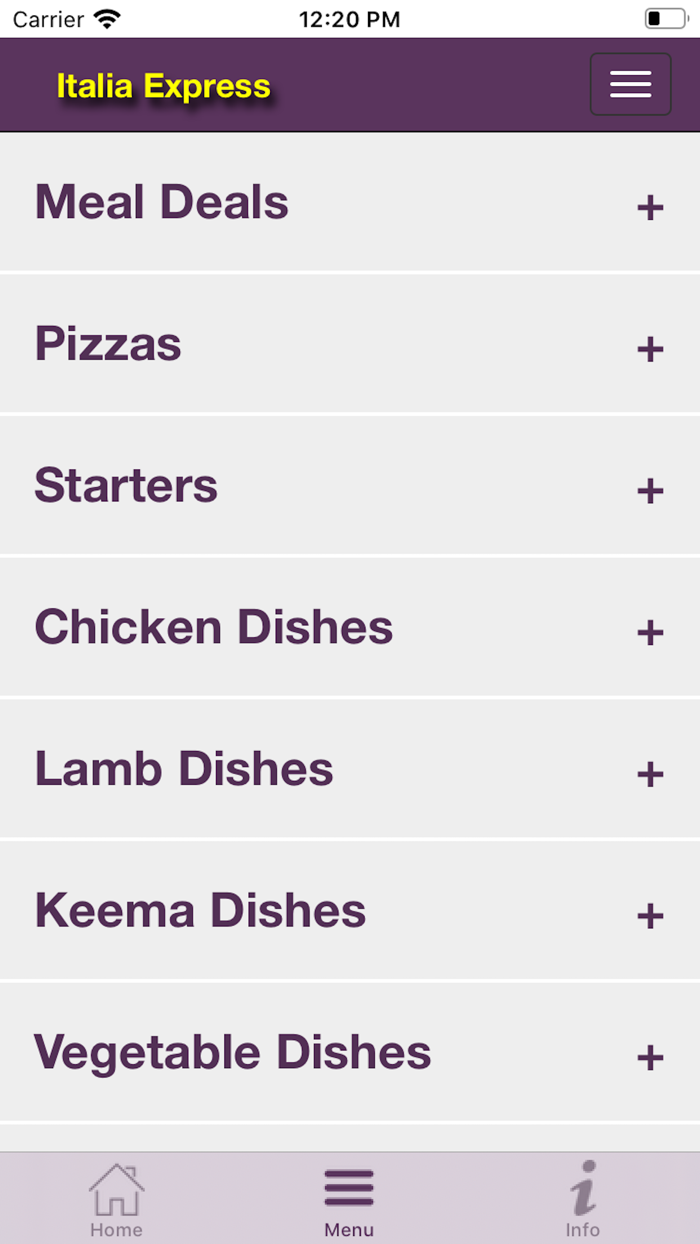
Task: Select the Pizzas category heading
Action: coord(108,345)
